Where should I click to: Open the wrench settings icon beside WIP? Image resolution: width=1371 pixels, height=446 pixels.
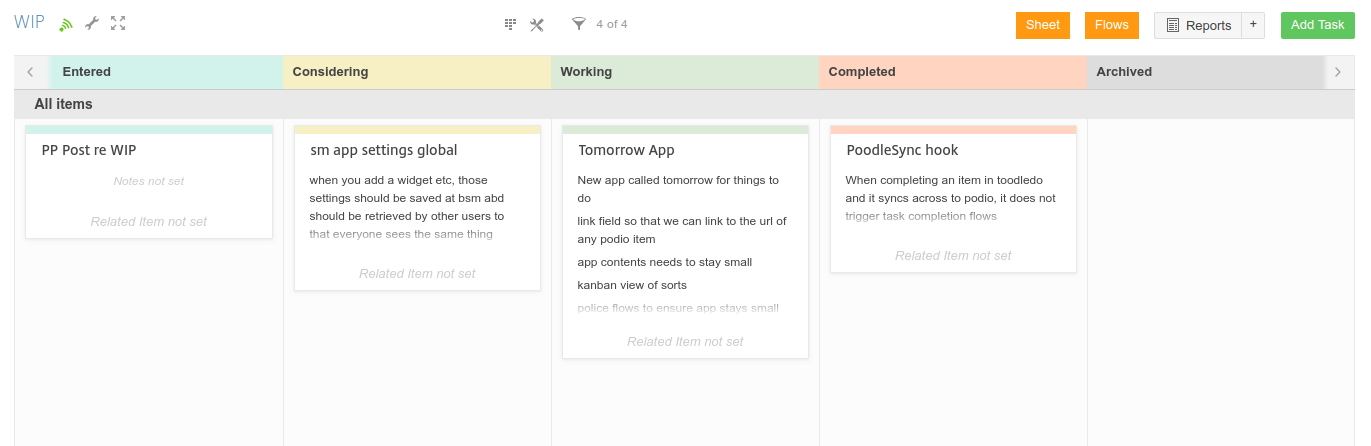[92, 23]
